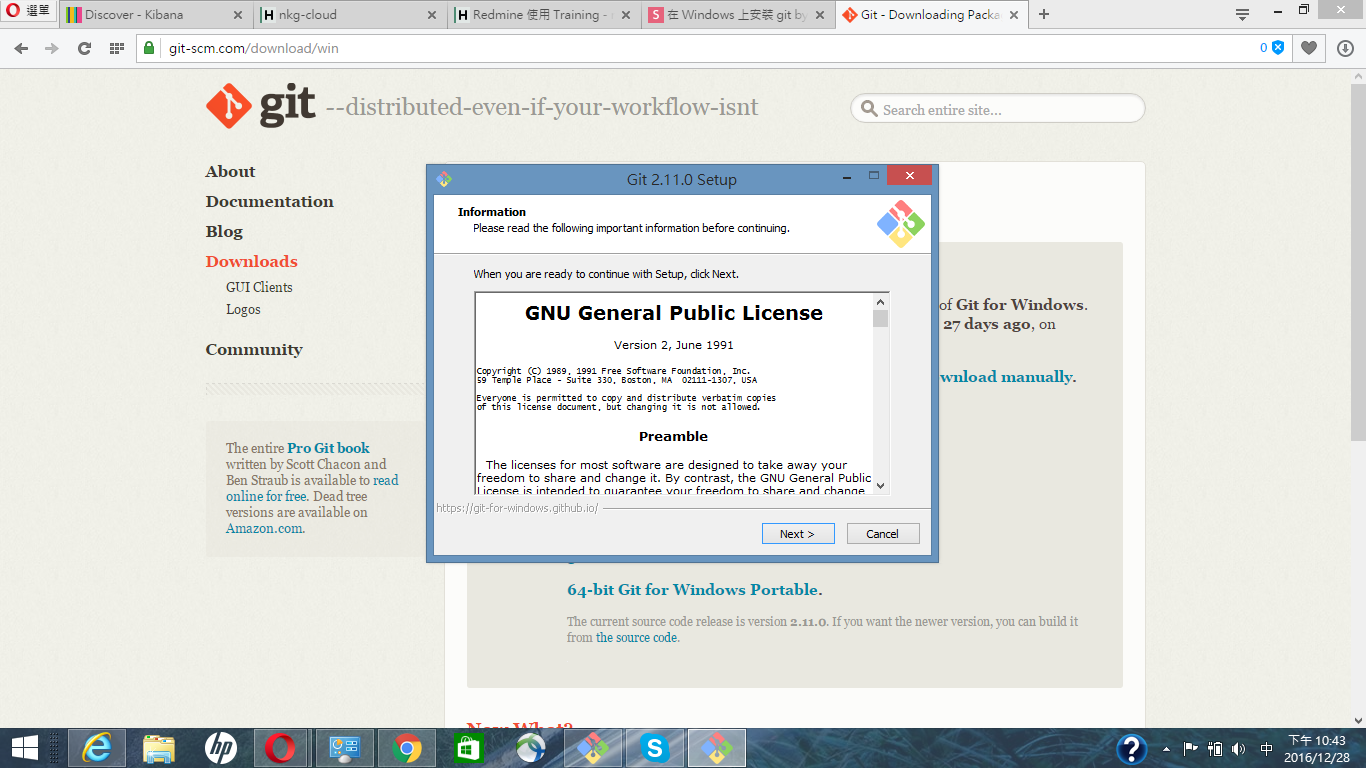Open the About page link
The height and width of the screenshot is (768, 1366).
pyautogui.click(x=230, y=171)
